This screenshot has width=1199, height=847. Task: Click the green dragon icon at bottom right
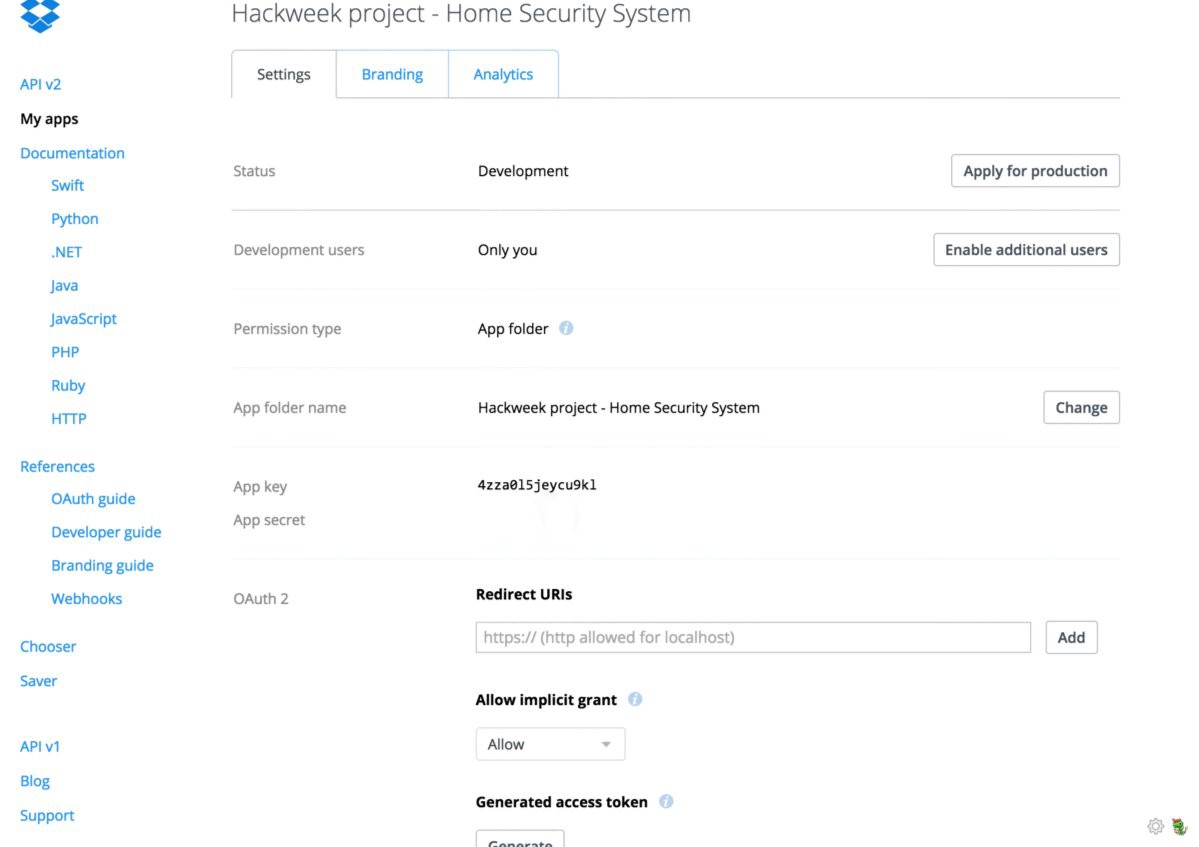pyautogui.click(x=1180, y=826)
